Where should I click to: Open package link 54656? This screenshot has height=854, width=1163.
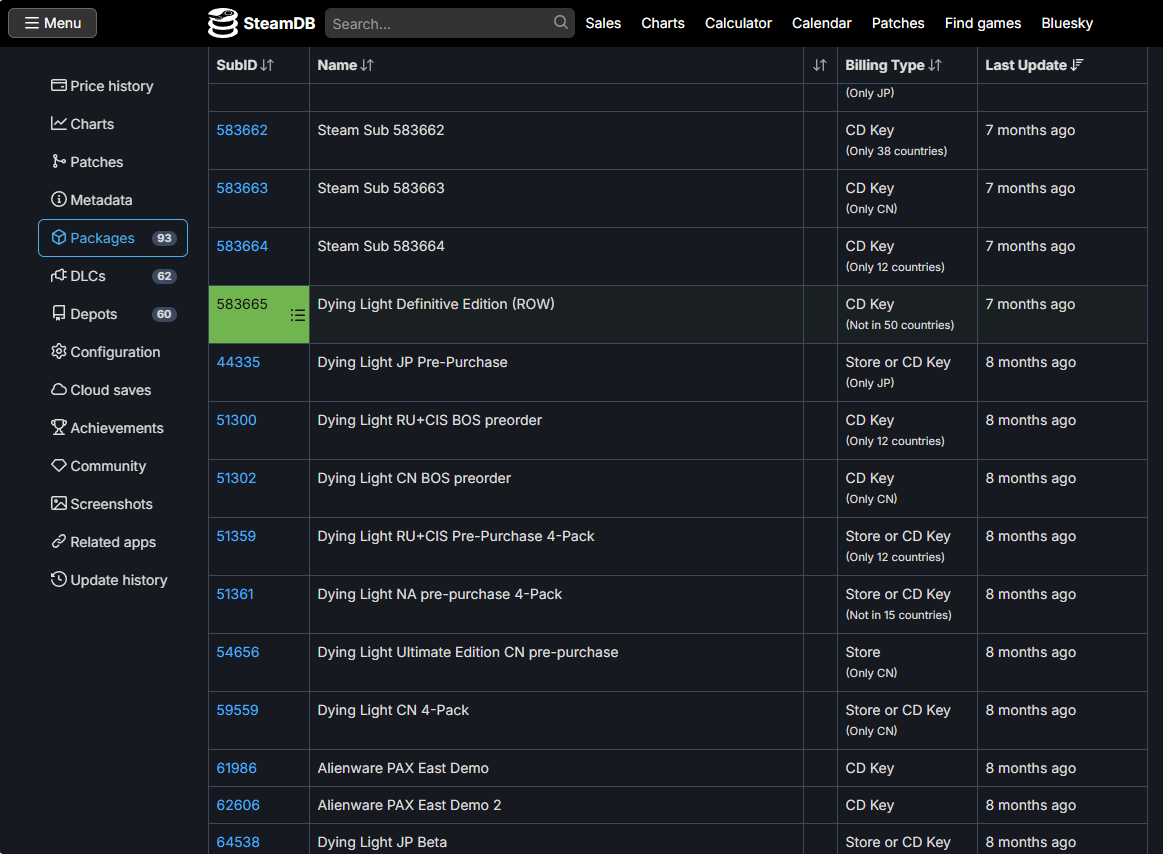click(237, 652)
